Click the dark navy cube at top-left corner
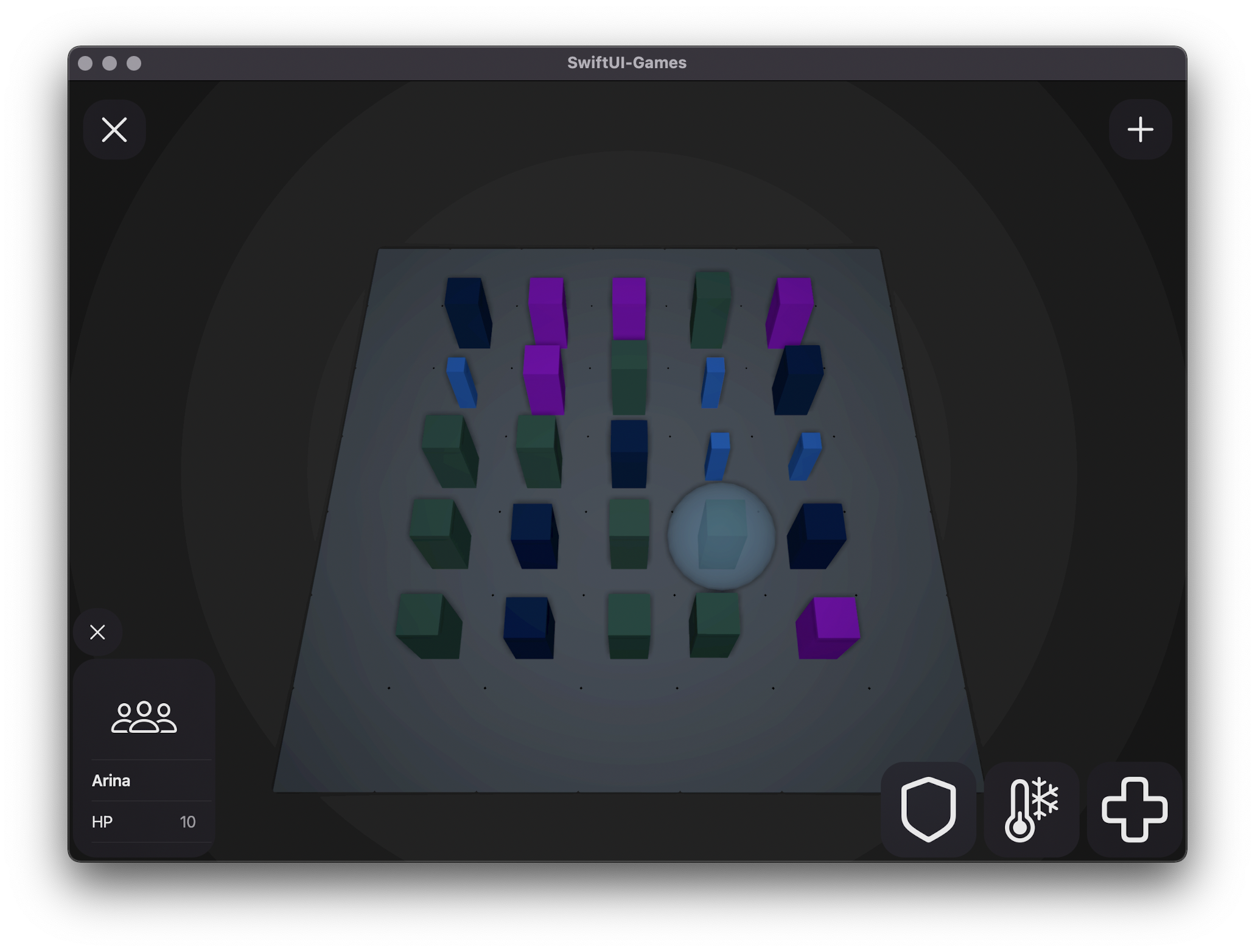The height and width of the screenshot is (952, 1255). (467, 312)
